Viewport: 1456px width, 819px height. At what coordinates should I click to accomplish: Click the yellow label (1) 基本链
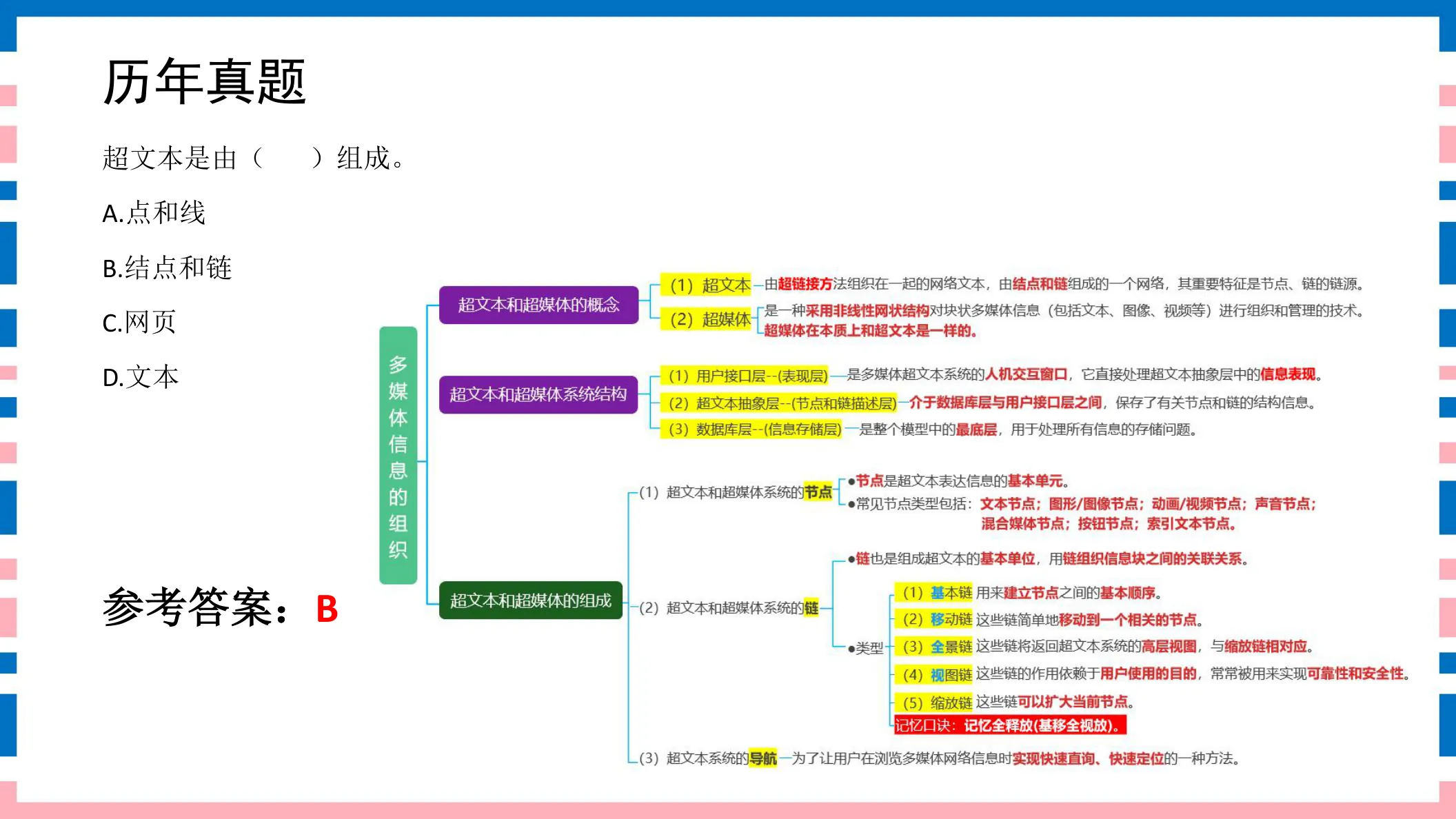(x=933, y=593)
